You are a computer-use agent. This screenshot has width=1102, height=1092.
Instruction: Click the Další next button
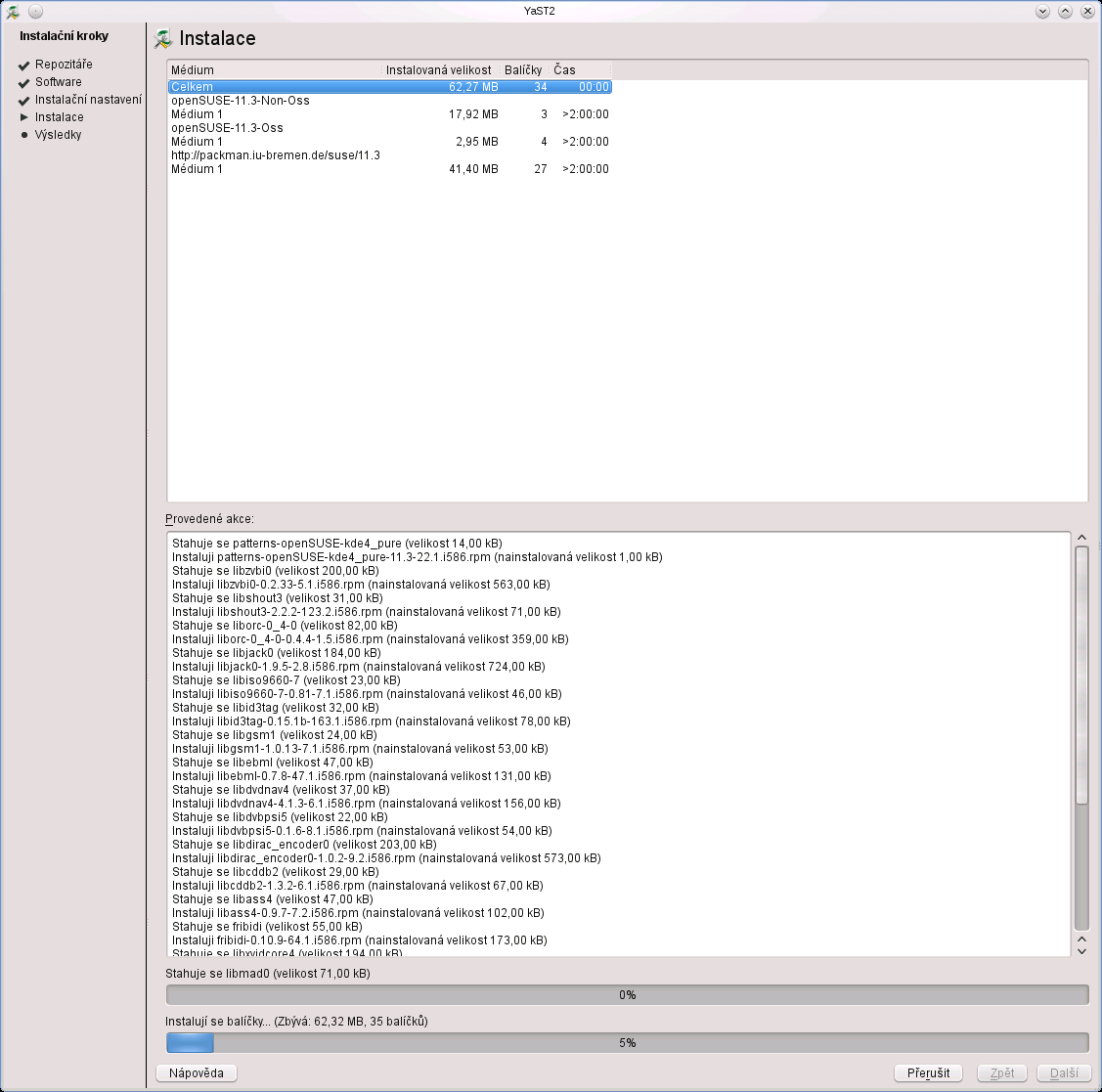coord(1064,1073)
